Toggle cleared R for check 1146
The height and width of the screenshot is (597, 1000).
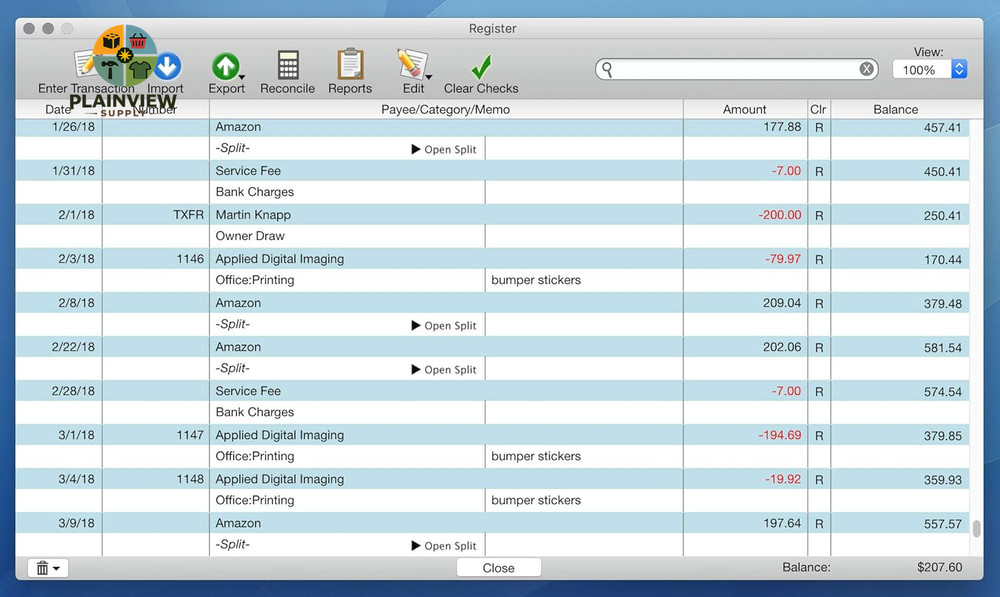[x=819, y=259]
